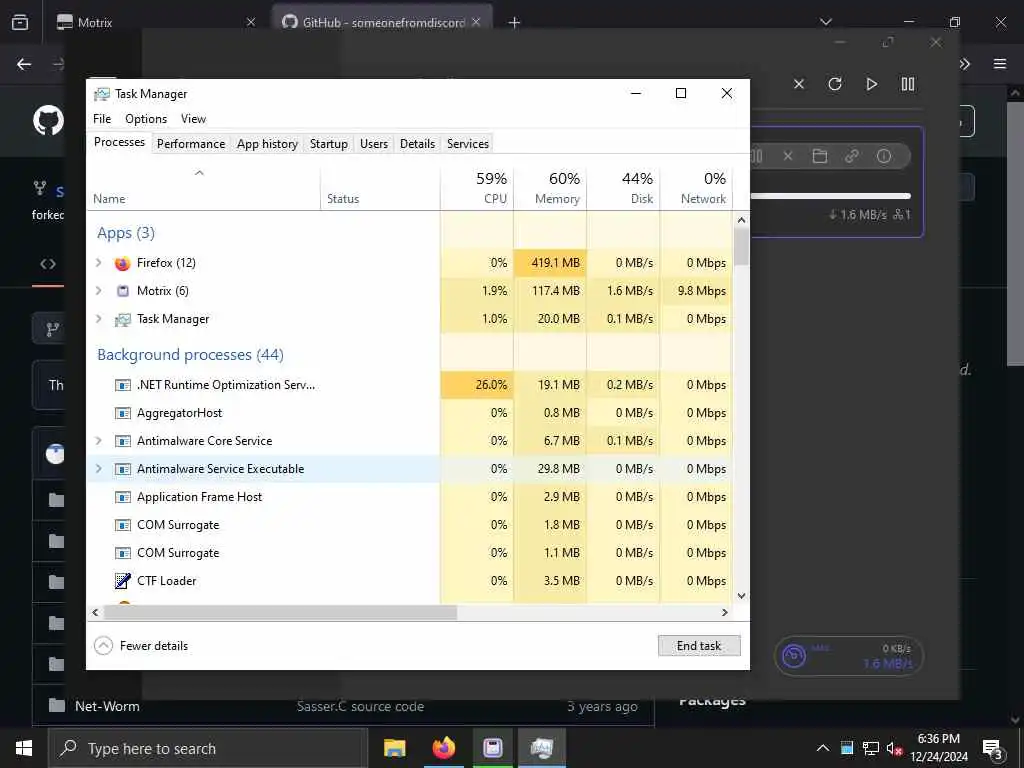Sort processes by Disk column

point(624,187)
